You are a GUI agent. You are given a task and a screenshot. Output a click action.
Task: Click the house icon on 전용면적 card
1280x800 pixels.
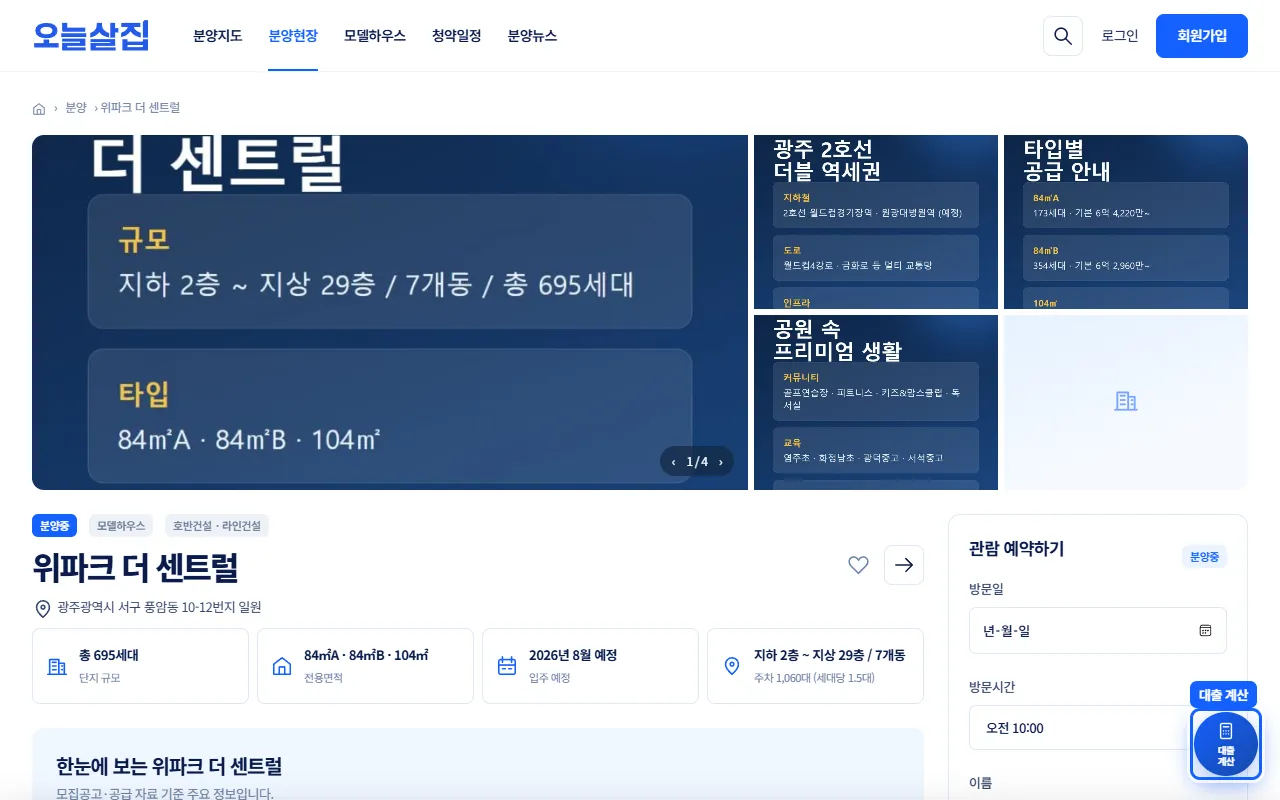(x=282, y=666)
